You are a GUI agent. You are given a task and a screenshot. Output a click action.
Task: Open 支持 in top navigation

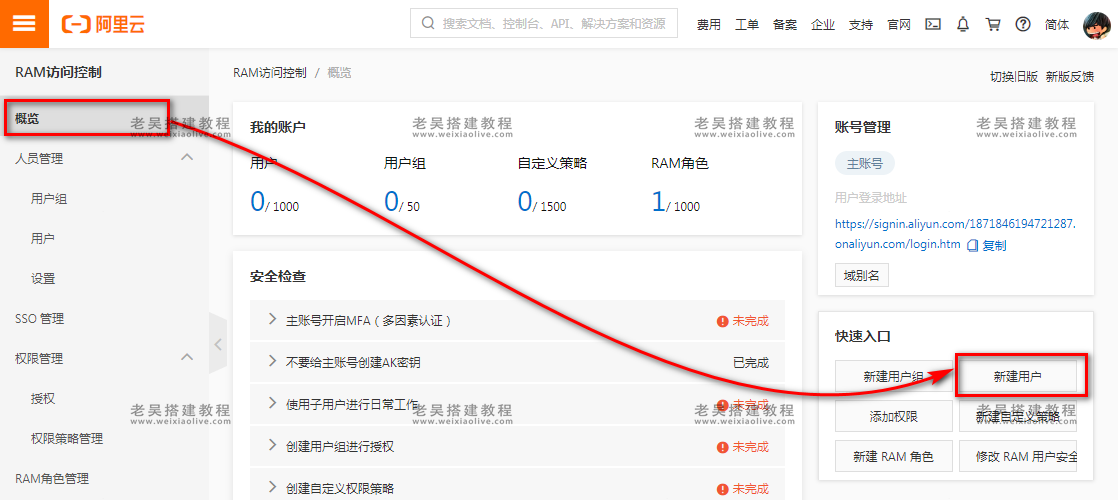tap(861, 24)
